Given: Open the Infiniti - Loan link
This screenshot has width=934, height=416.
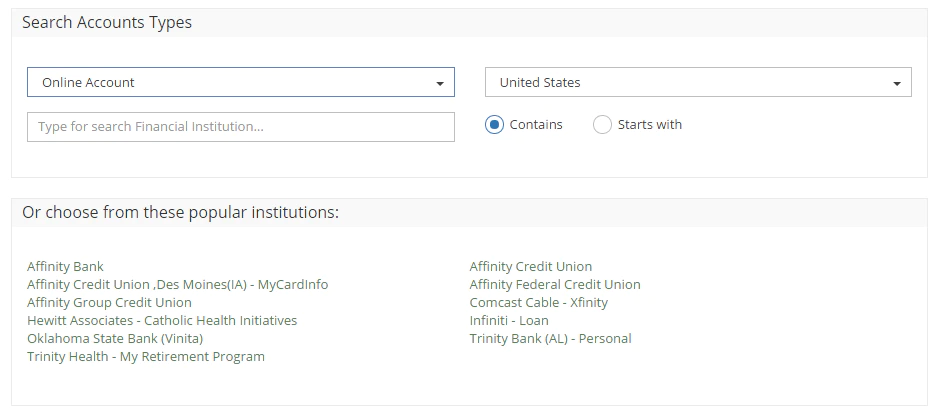Looking at the screenshot, I should tap(509, 320).
